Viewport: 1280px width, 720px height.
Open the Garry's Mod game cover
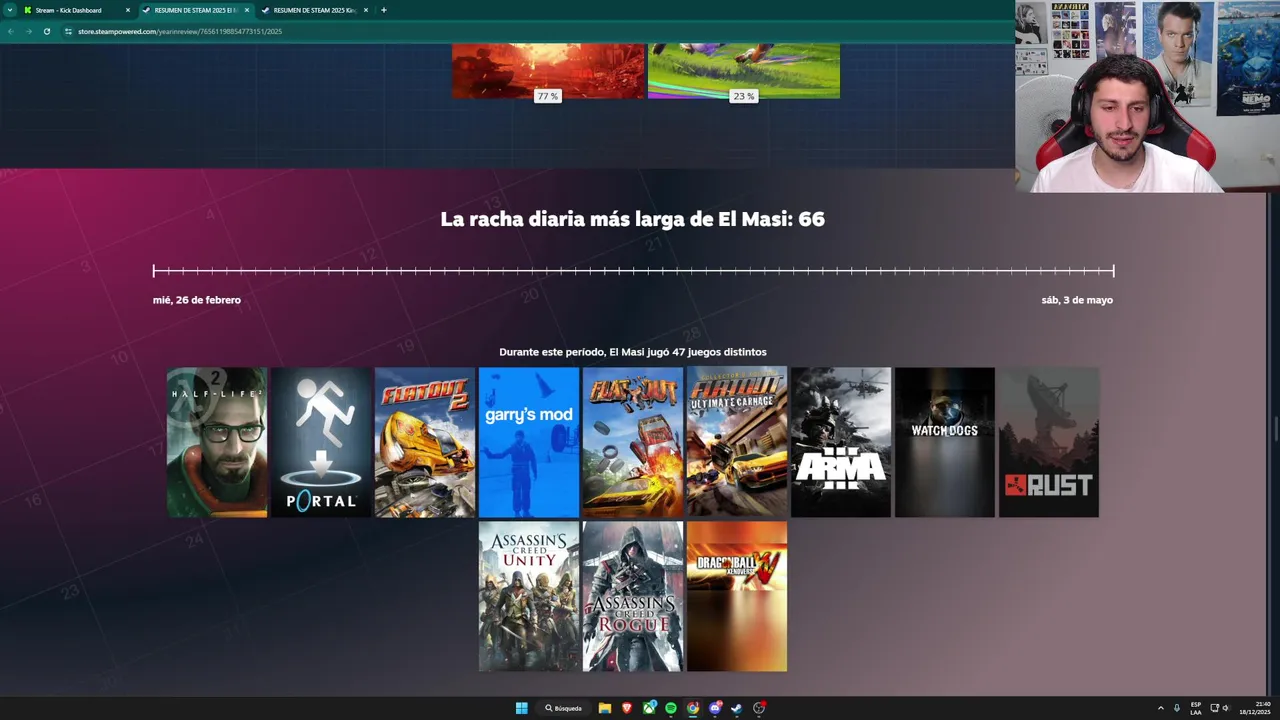click(x=529, y=442)
